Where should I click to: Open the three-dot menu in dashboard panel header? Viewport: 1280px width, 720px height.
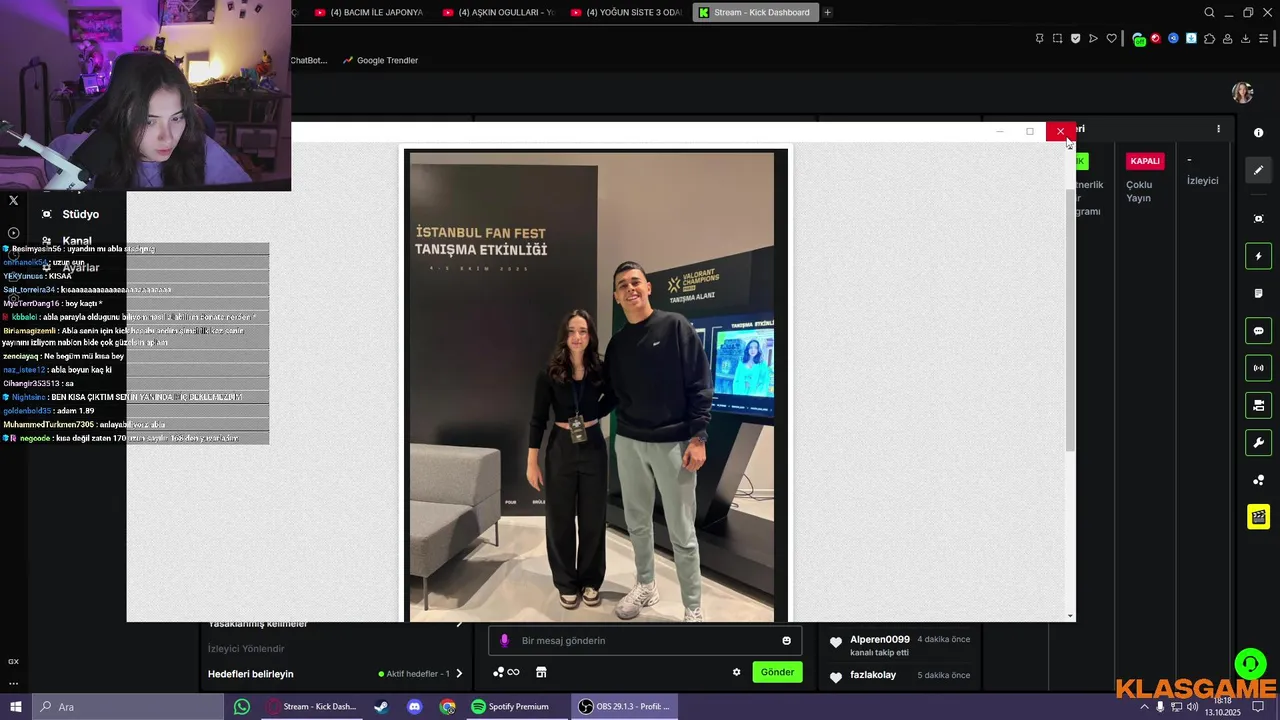1218,129
